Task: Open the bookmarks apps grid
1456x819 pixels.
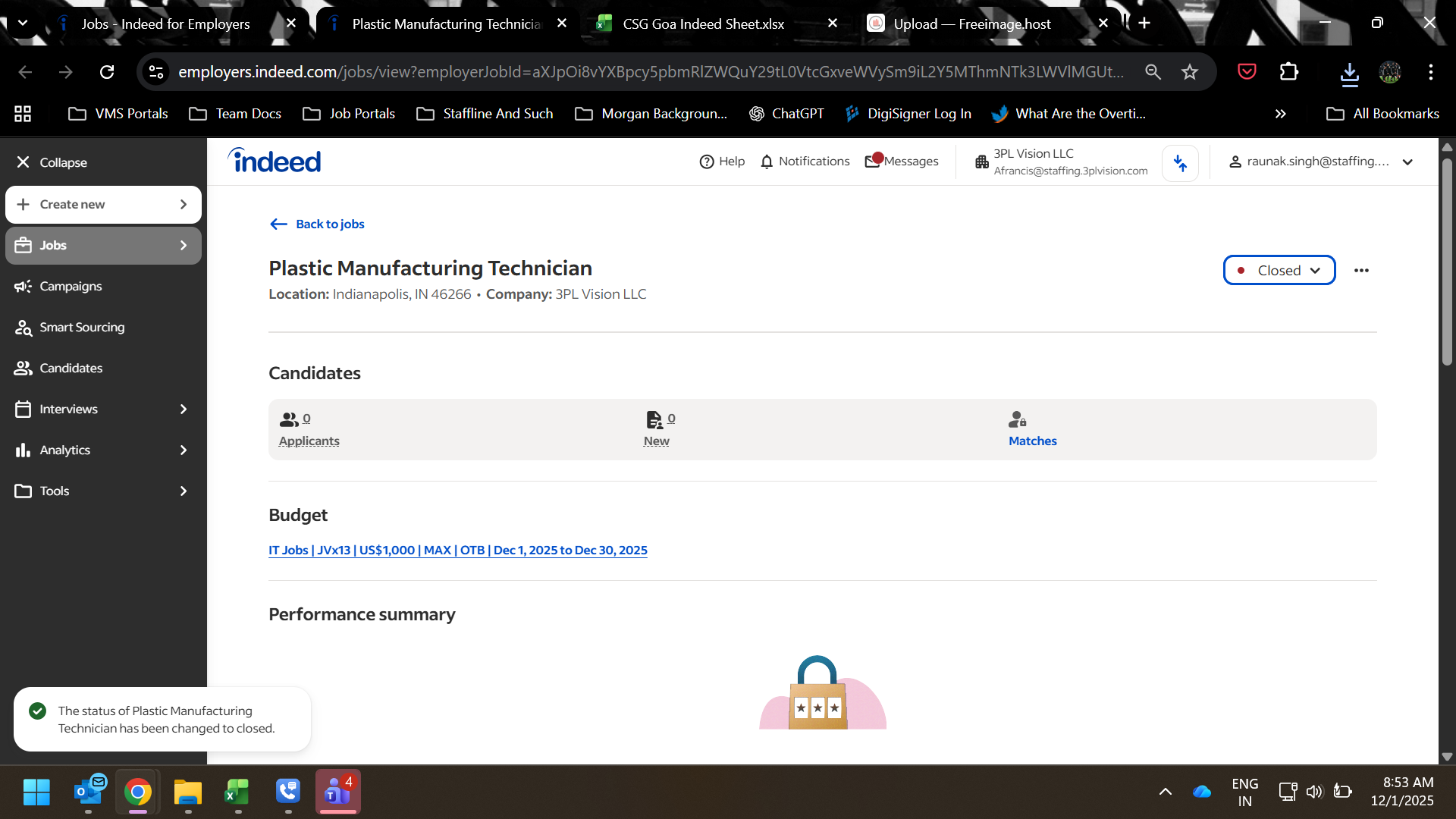Action: pyautogui.click(x=23, y=114)
